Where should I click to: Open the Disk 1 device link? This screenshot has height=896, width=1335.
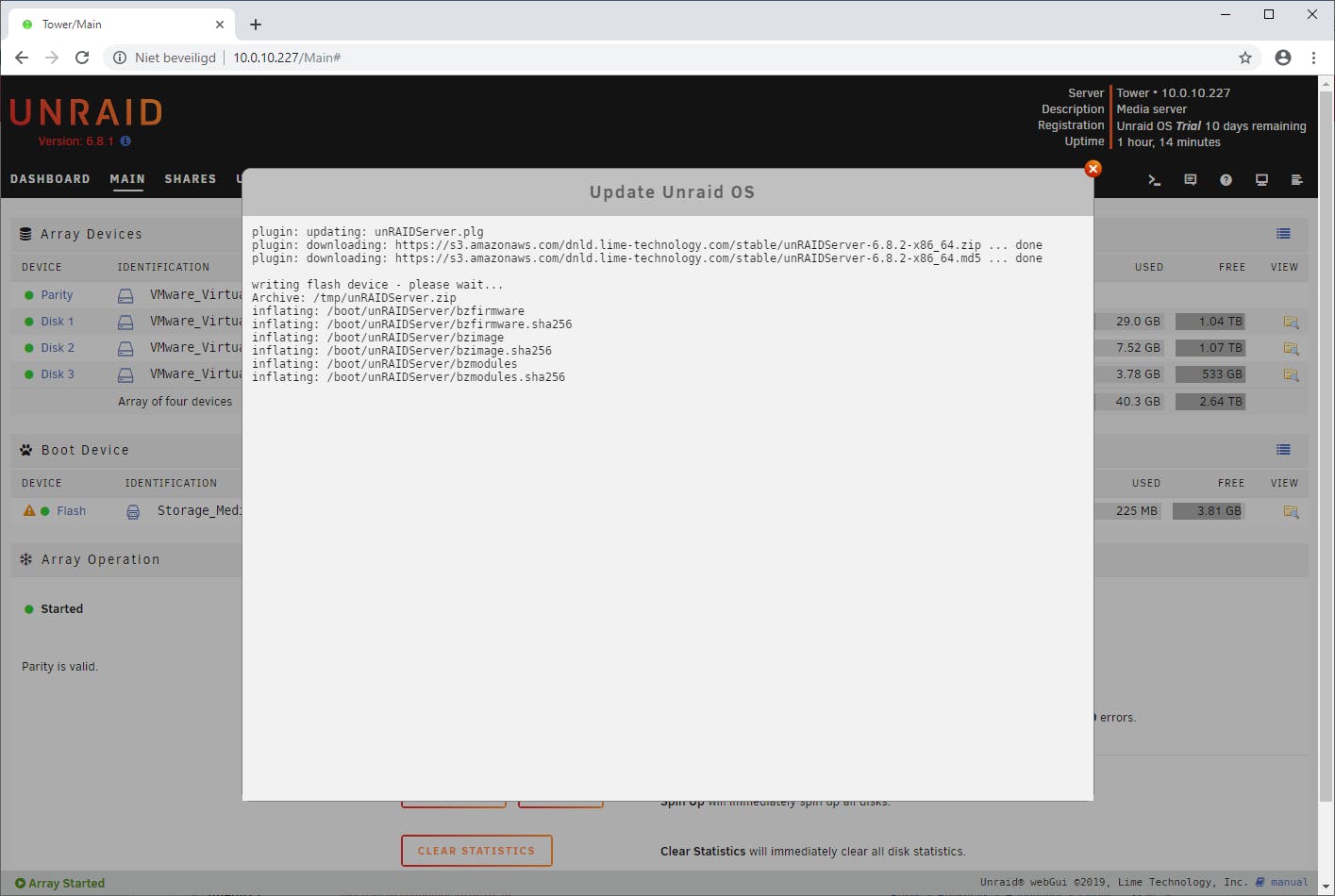(x=57, y=322)
